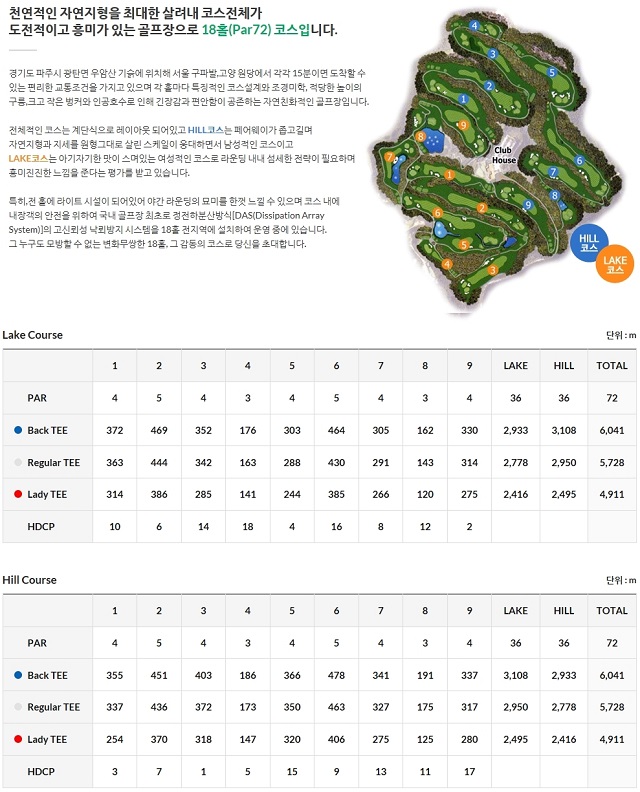Viewport: 640px width, 792px height.
Task: Click Hill Course Regular TEE value 463
Action: point(336,707)
